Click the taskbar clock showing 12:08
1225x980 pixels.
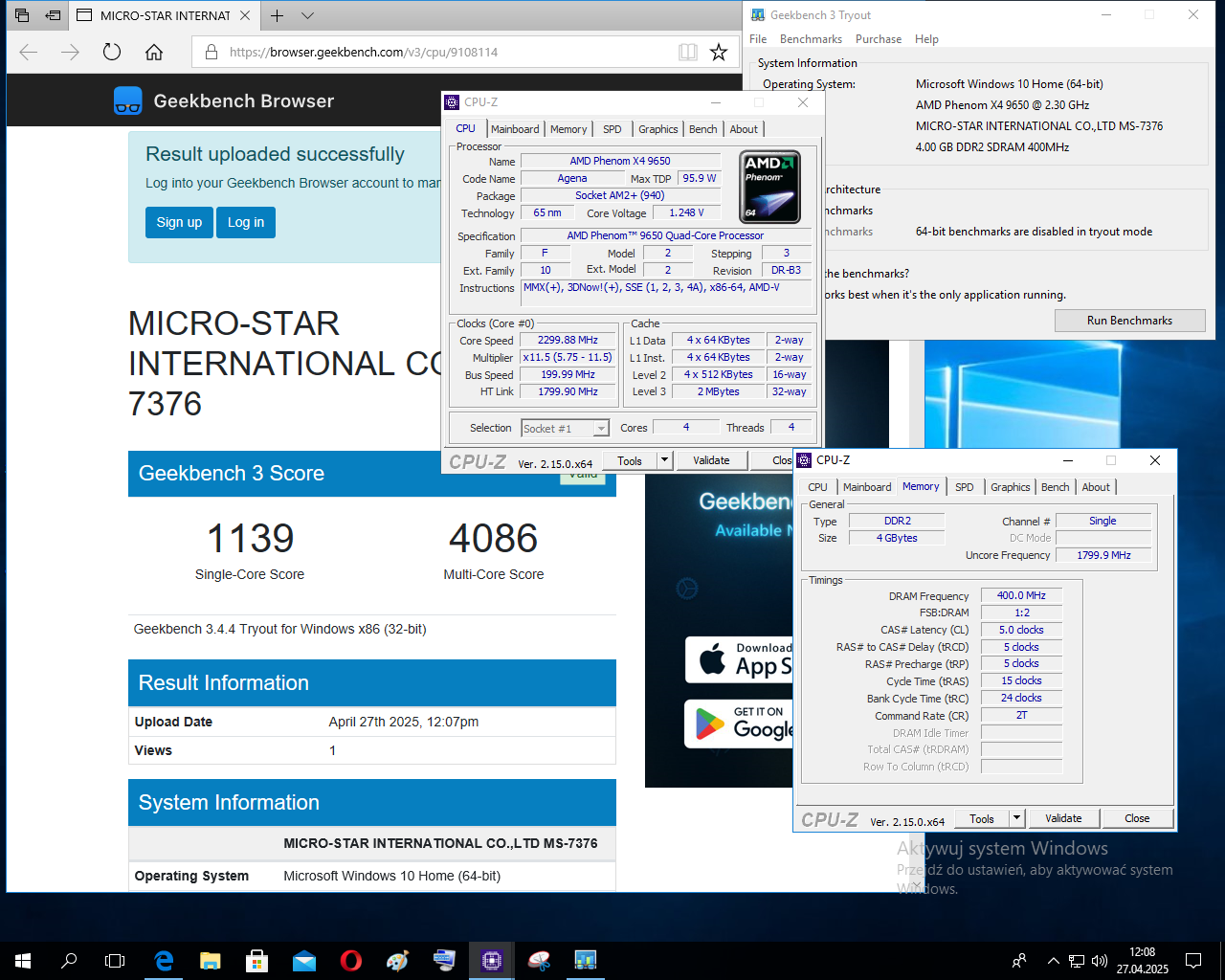(x=1143, y=961)
